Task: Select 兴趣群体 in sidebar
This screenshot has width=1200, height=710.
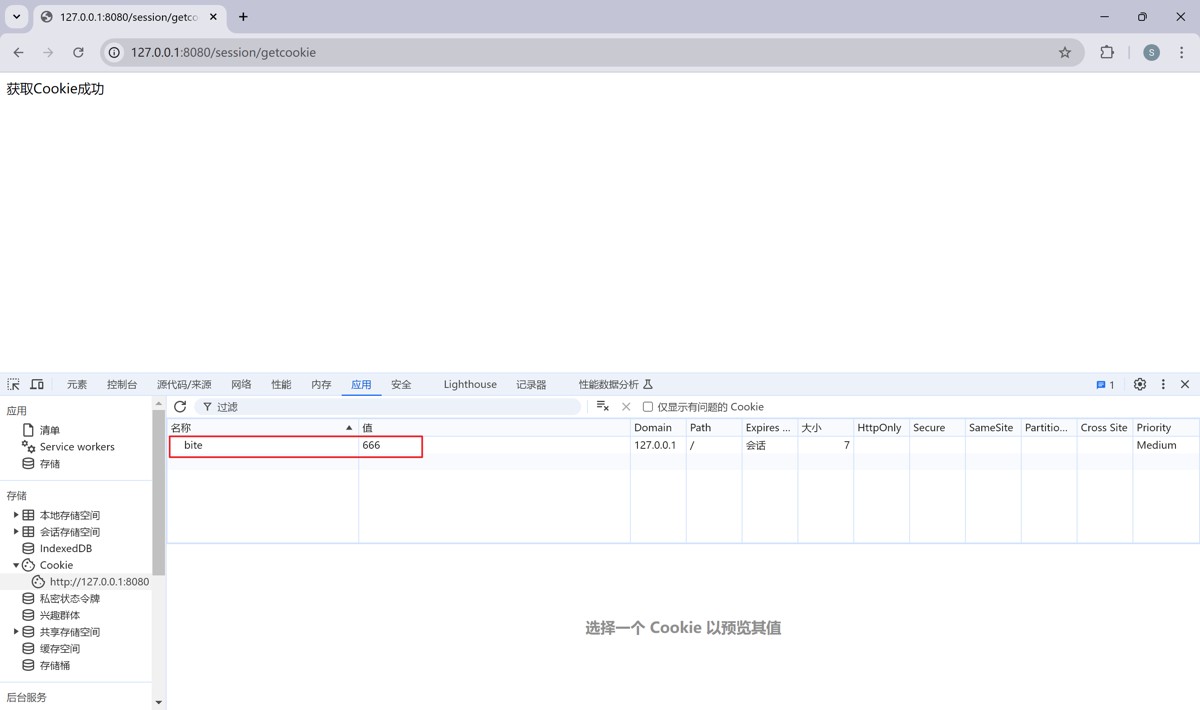Action: [x=59, y=615]
